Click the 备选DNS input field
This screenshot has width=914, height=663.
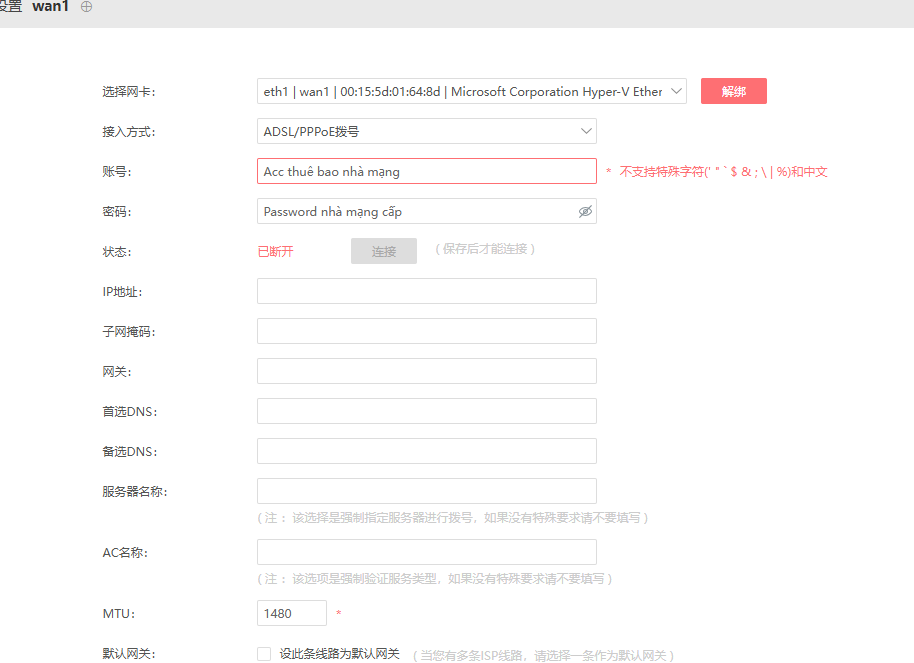click(x=427, y=451)
